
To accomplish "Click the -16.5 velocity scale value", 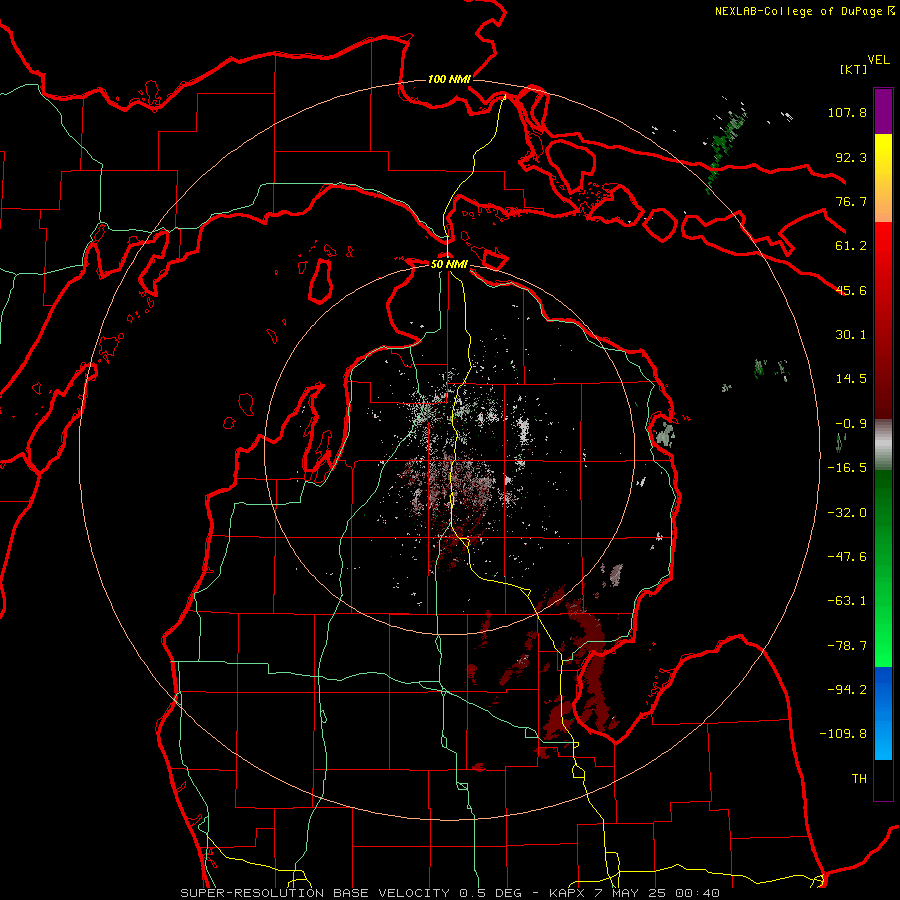I will tap(847, 468).
